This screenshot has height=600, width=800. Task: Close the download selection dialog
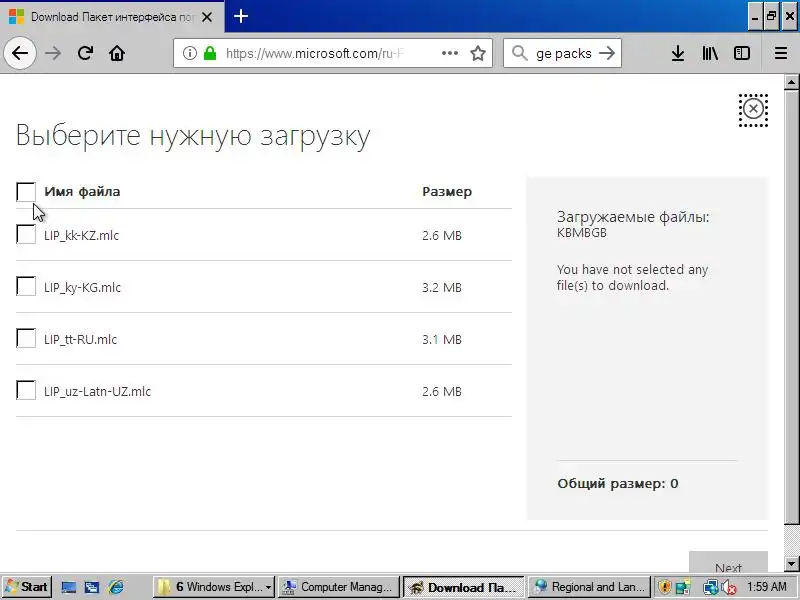[753, 109]
